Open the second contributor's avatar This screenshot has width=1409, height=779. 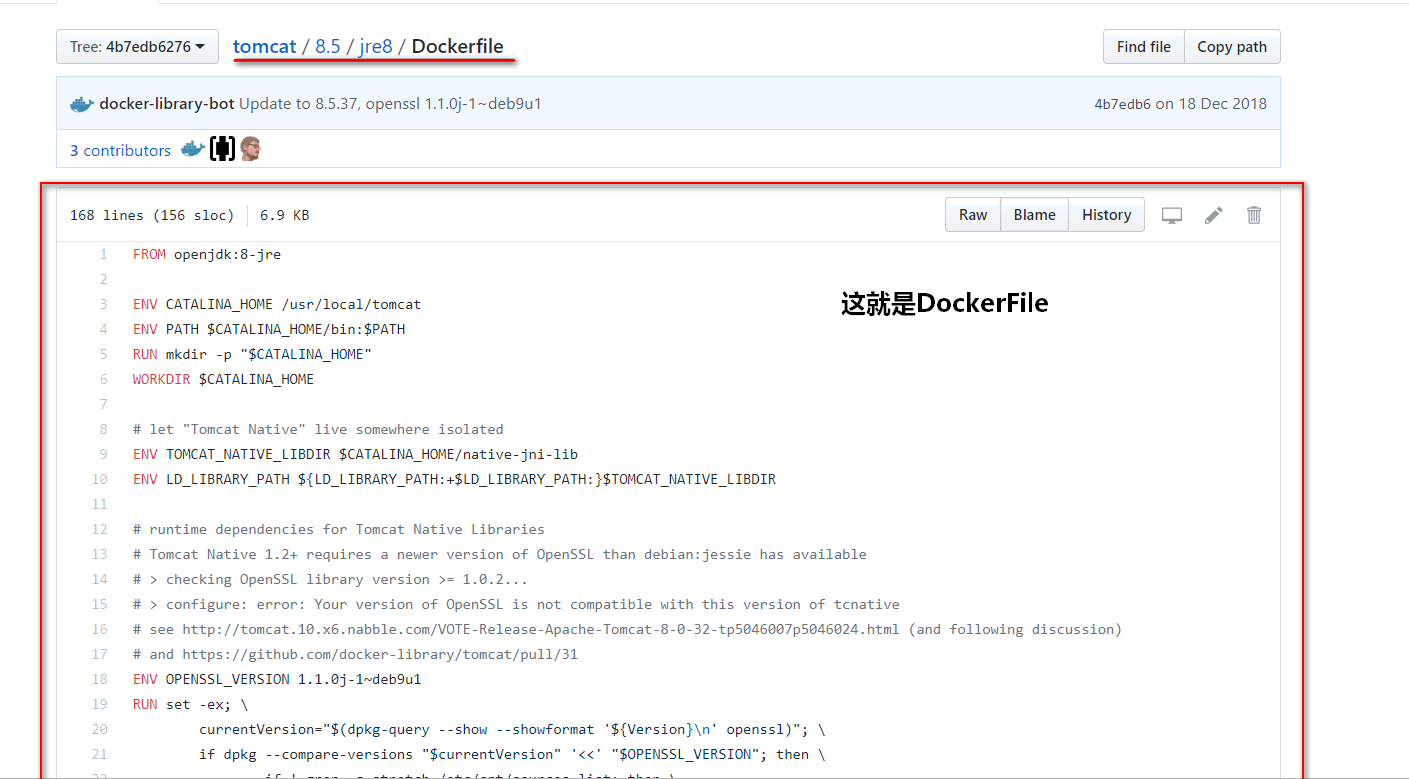pos(222,148)
